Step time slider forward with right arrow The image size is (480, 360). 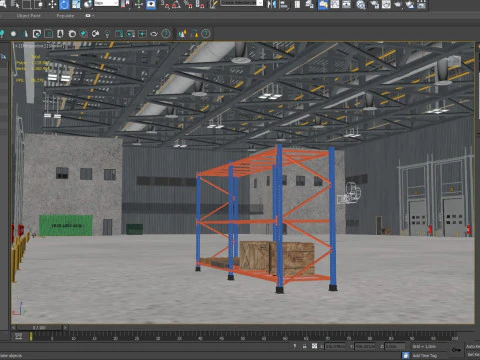pos(65,328)
